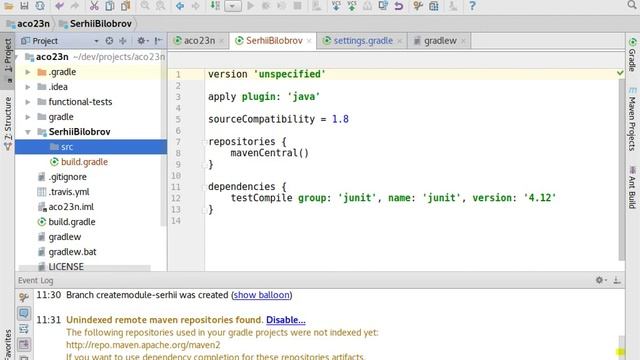
Task: Expand the functional-tests folder
Action: (x=28, y=102)
